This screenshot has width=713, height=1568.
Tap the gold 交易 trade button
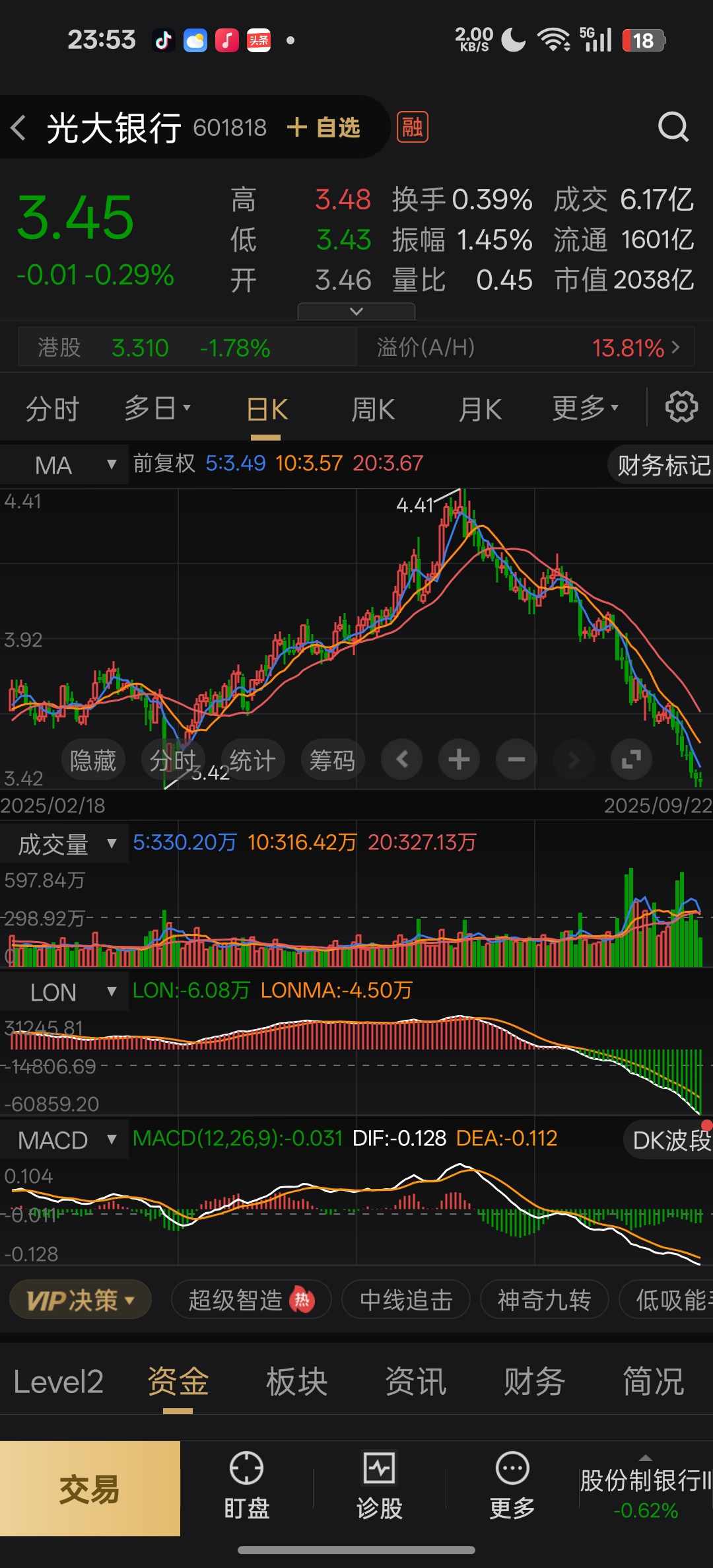click(90, 1488)
